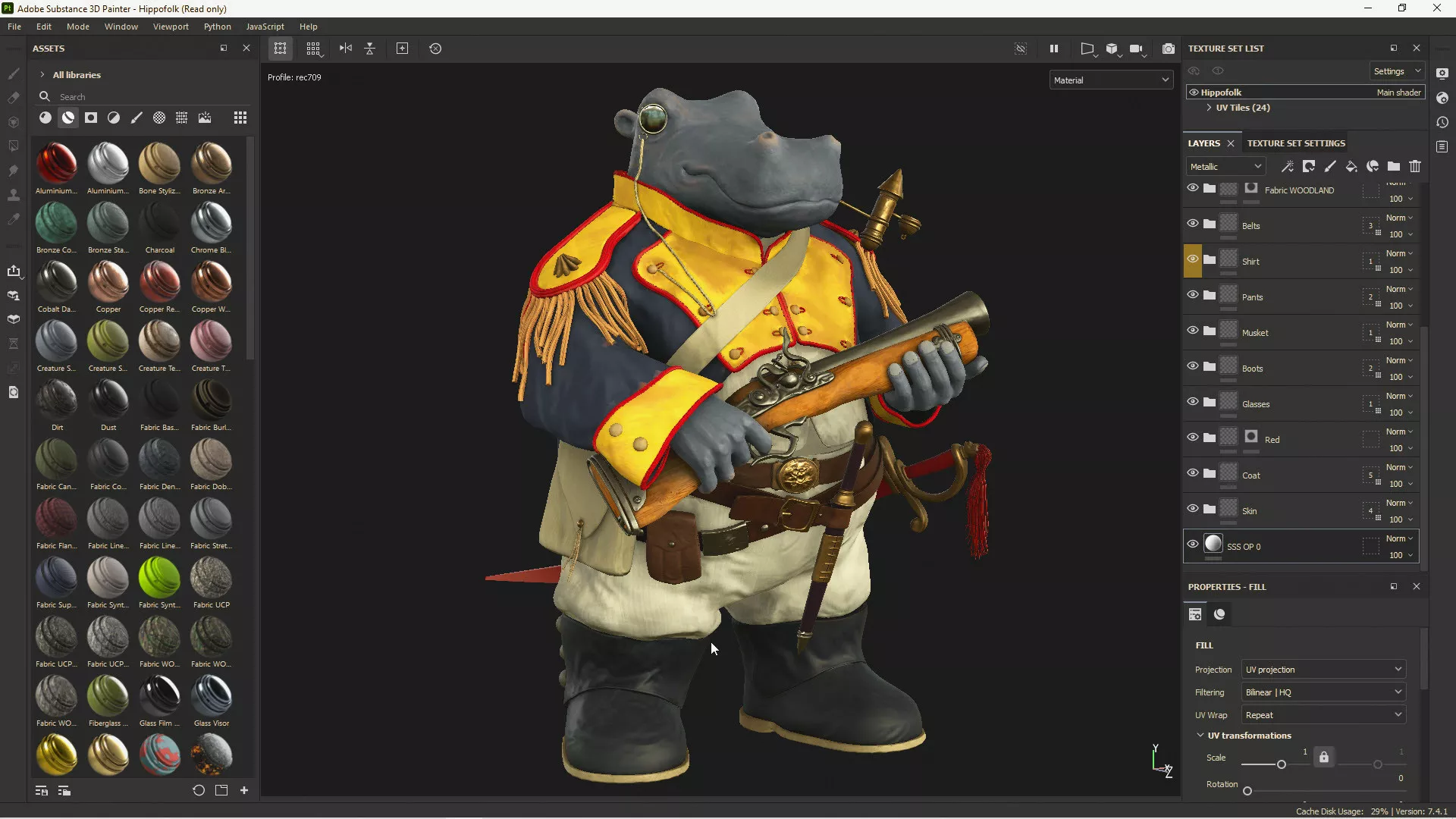
Task: Click the pause rendering icon
Action: [x=1053, y=49]
